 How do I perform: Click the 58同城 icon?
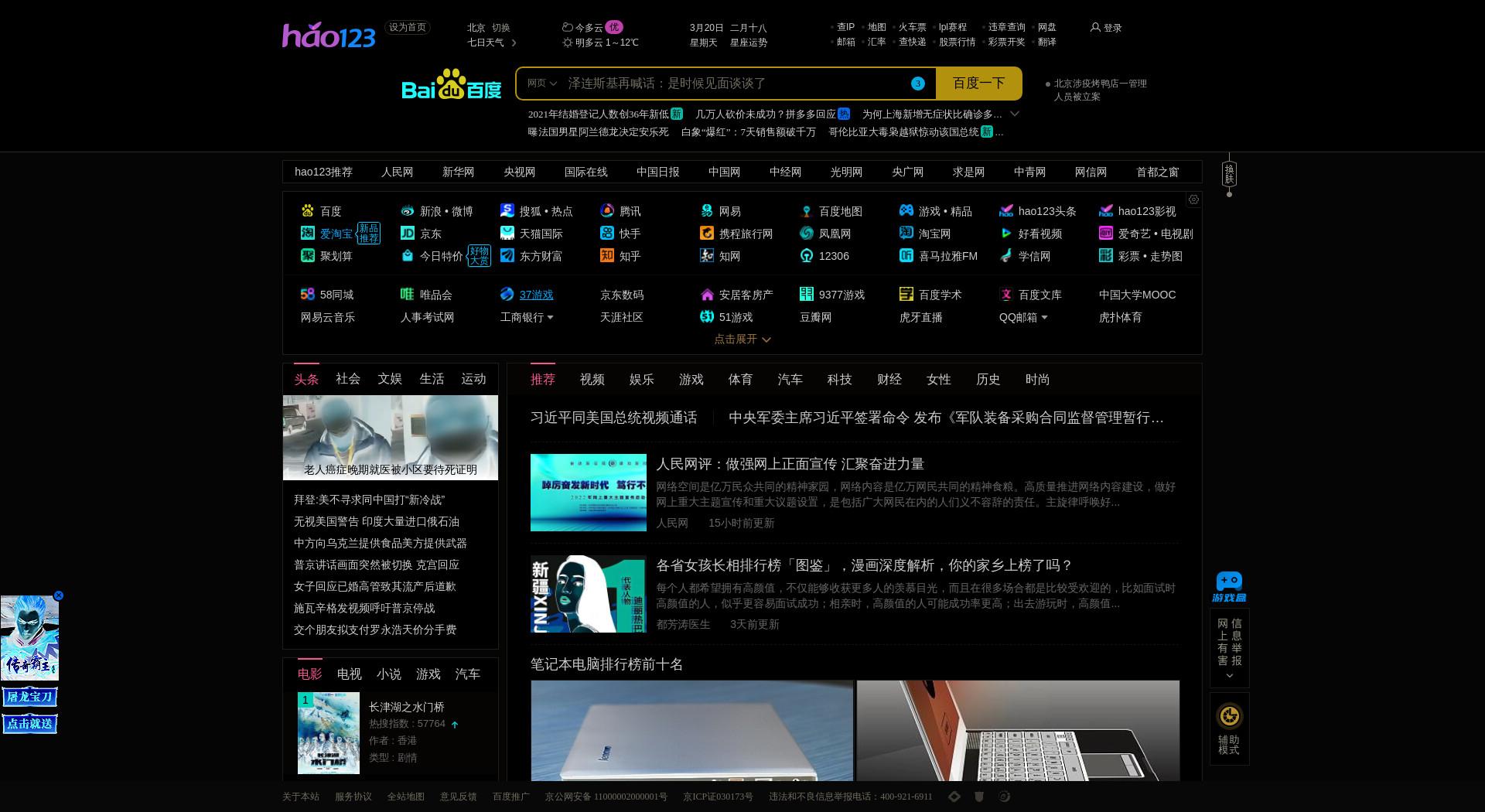(308, 294)
